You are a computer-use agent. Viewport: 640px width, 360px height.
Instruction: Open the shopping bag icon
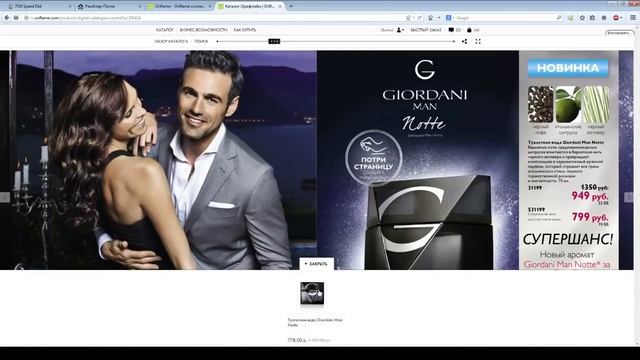tap(469, 30)
